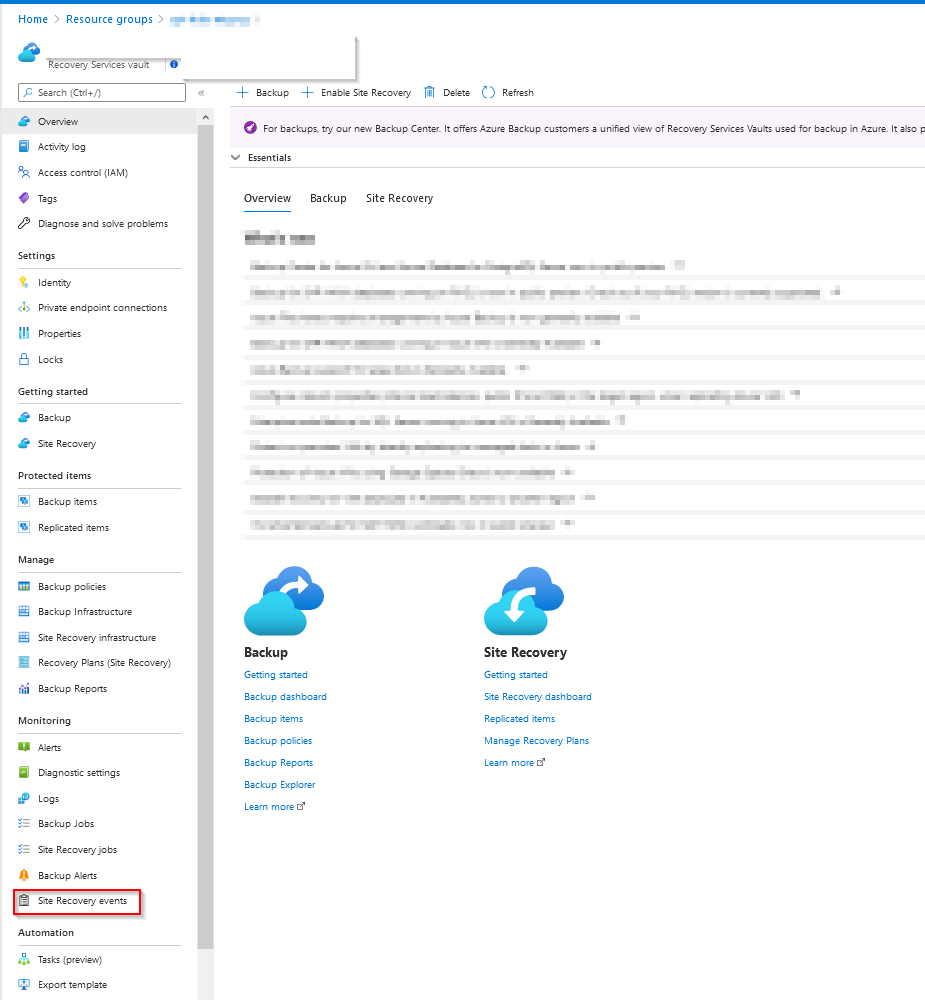The width and height of the screenshot is (925, 1000).
Task: Click the large Backup cloud graphic
Action: [x=284, y=601]
